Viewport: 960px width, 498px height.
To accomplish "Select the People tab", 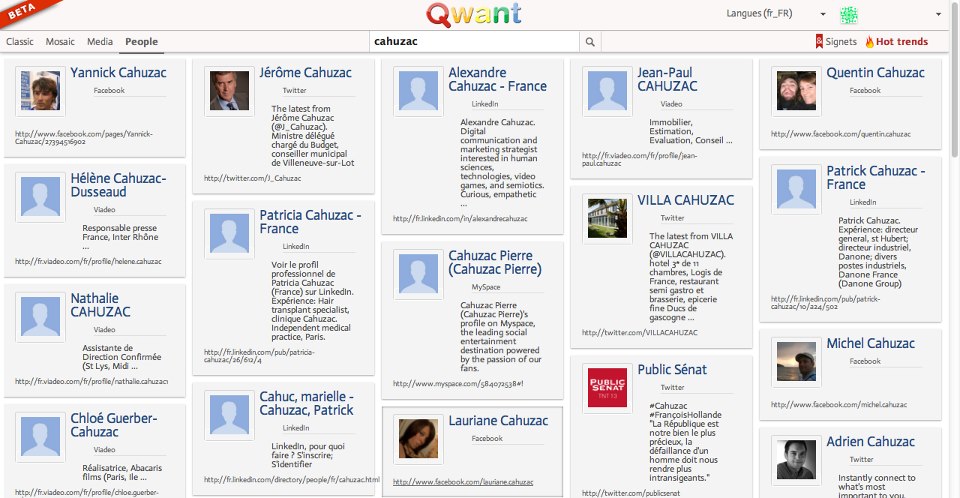I will pyautogui.click(x=141, y=42).
